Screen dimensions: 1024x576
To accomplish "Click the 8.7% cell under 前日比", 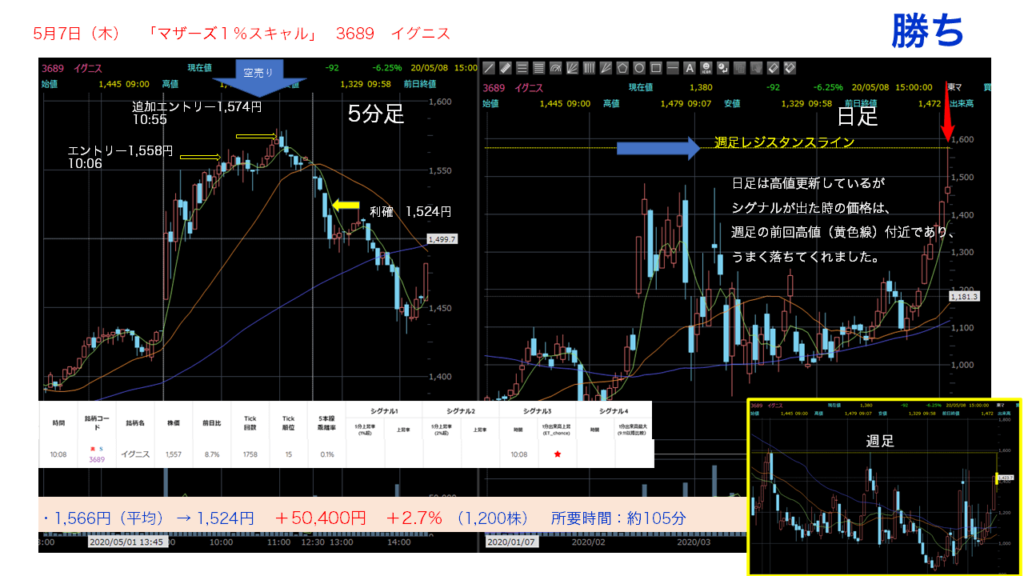I will tap(212, 455).
